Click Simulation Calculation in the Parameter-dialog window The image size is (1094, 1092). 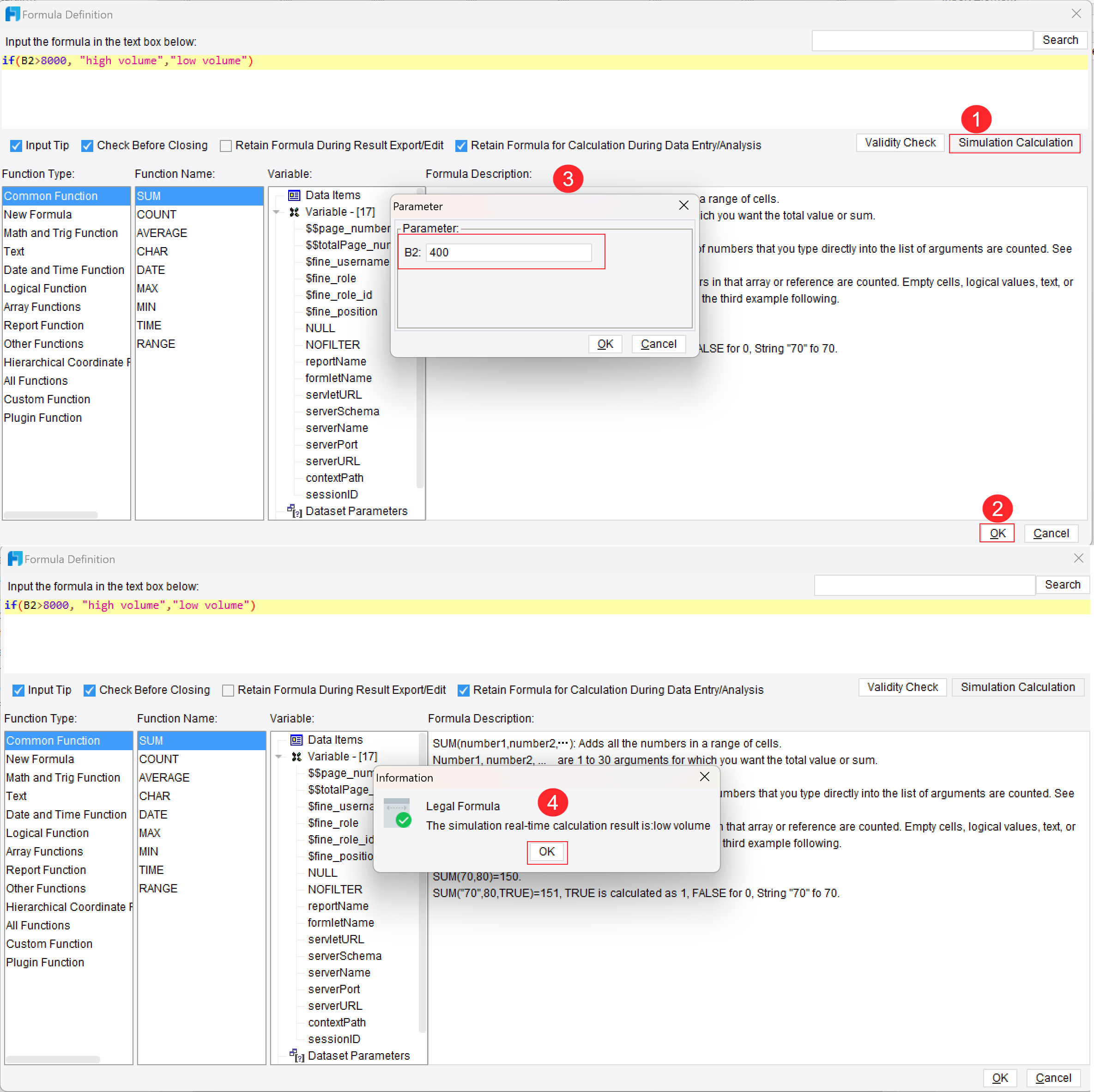(x=1015, y=143)
